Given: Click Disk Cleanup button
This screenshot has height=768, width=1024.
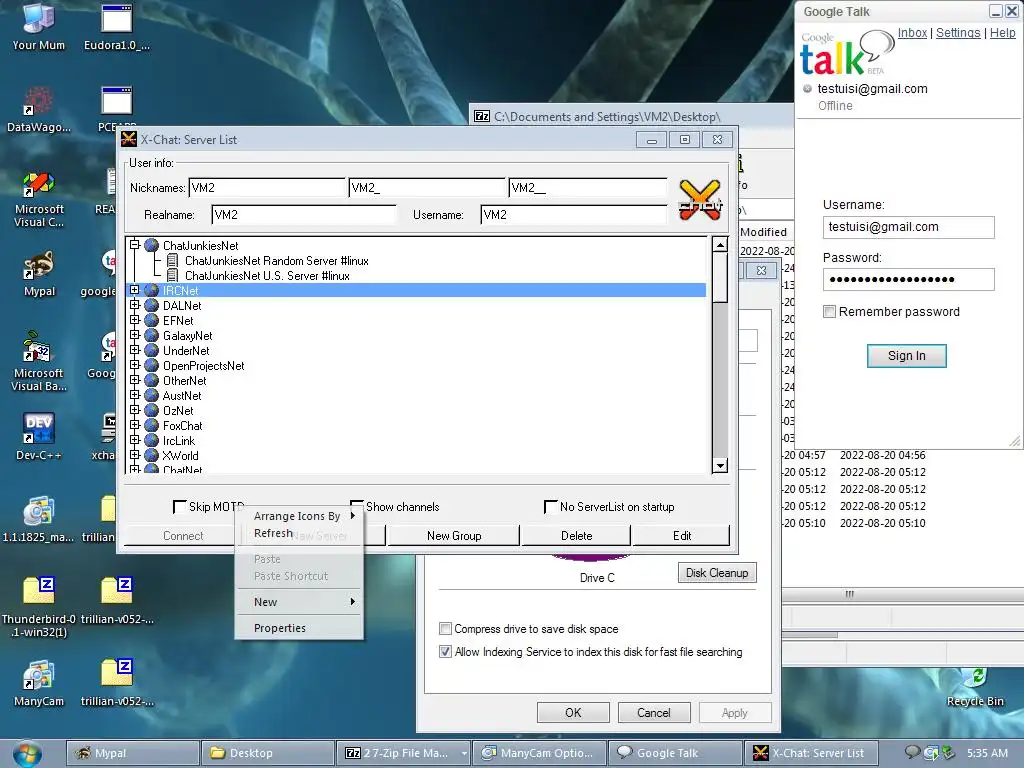Looking at the screenshot, I should 717,573.
